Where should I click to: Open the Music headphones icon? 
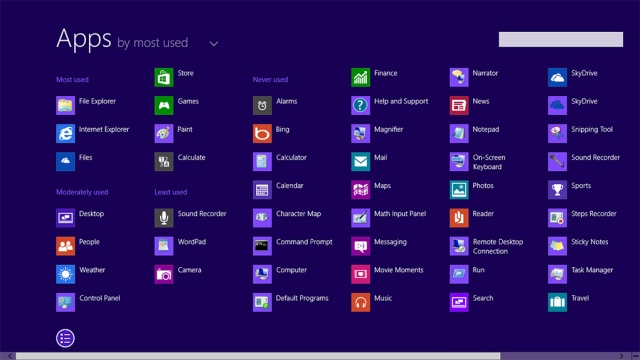tap(360, 302)
